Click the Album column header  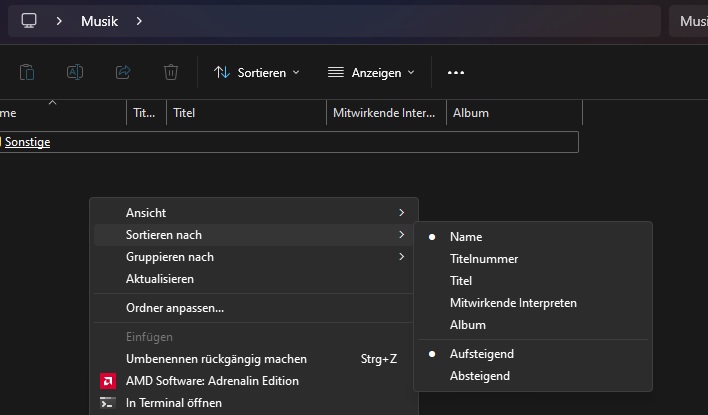coord(471,113)
